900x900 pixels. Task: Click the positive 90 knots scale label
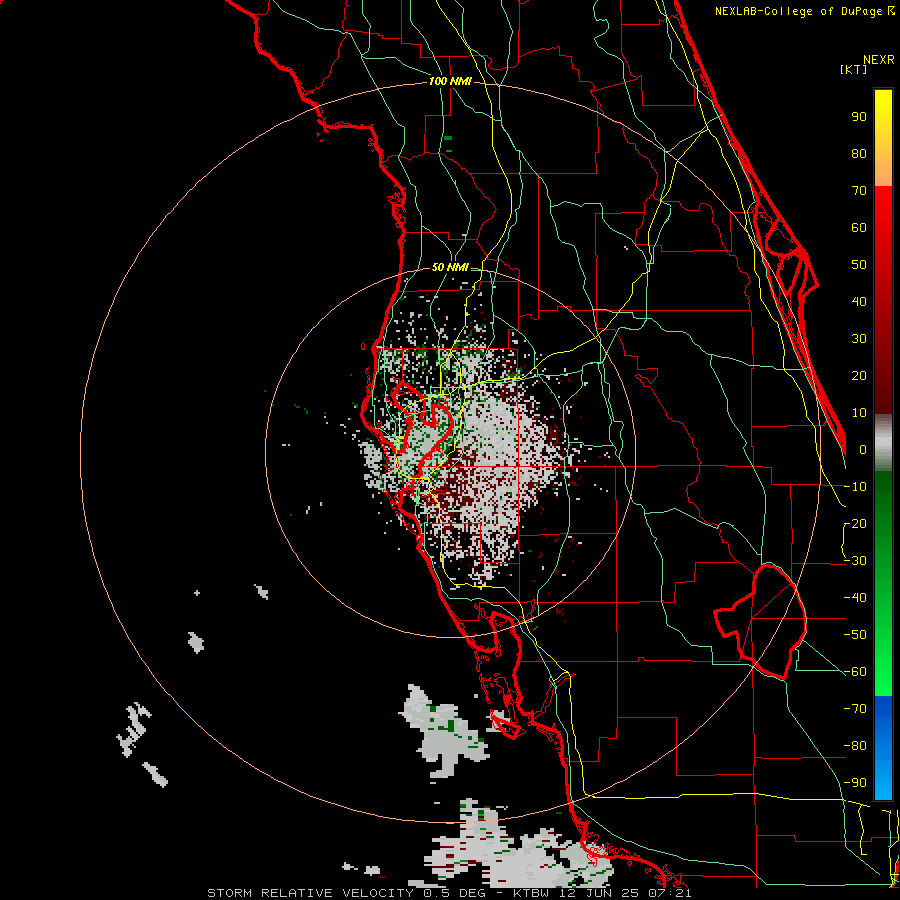click(x=859, y=117)
